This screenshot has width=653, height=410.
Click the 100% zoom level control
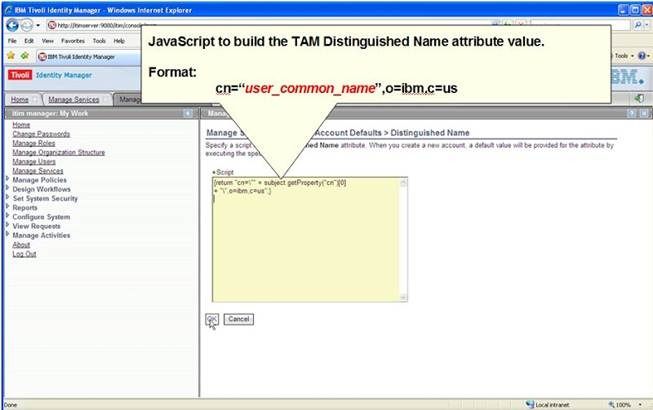tap(620, 405)
